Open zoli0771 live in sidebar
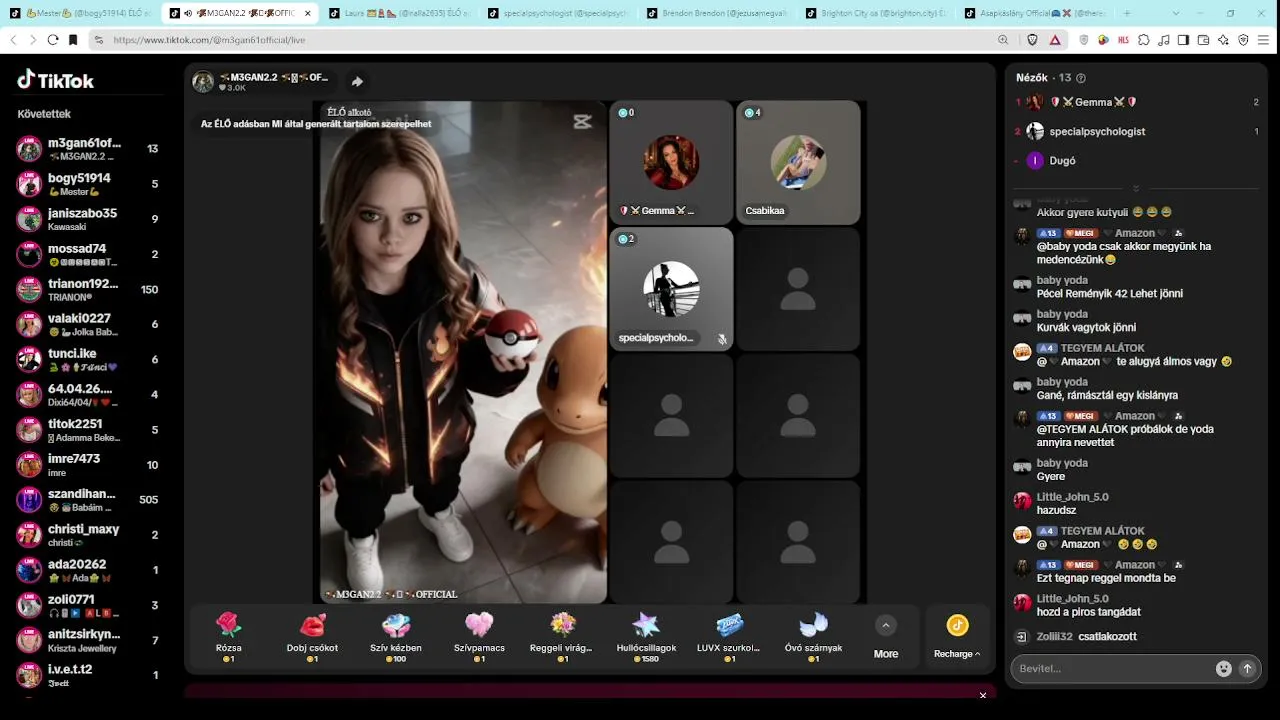The height and width of the screenshot is (720, 1280). 89,605
